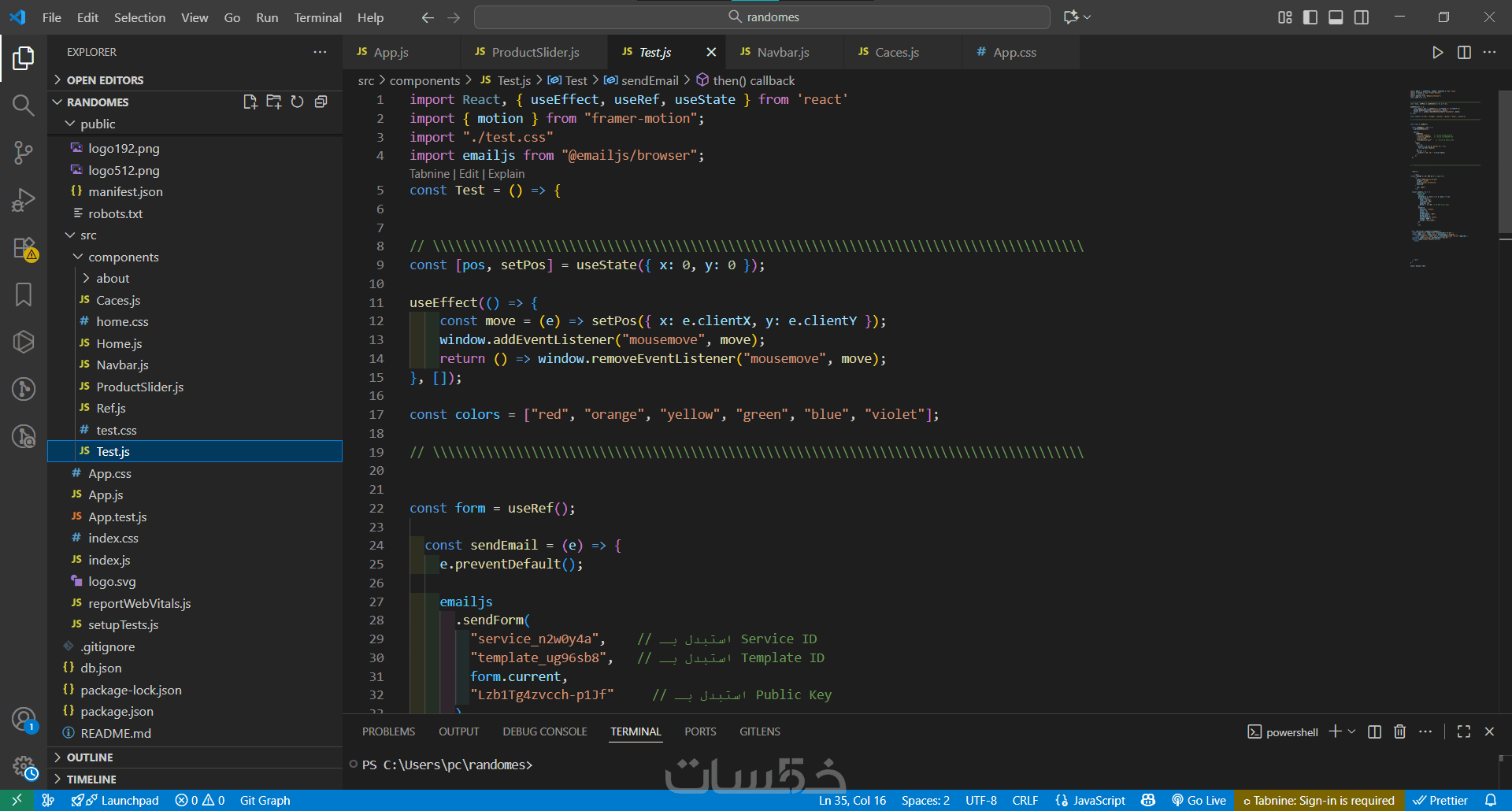Click Go Live in status bar
This screenshot has height=811, width=1512.
click(x=1199, y=800)
